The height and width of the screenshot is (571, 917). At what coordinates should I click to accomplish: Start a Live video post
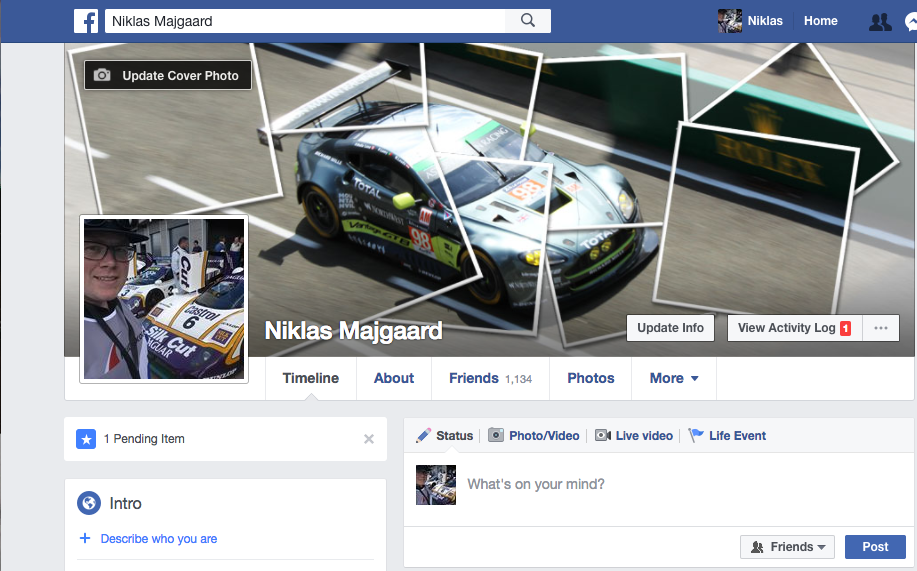[632, 436]
